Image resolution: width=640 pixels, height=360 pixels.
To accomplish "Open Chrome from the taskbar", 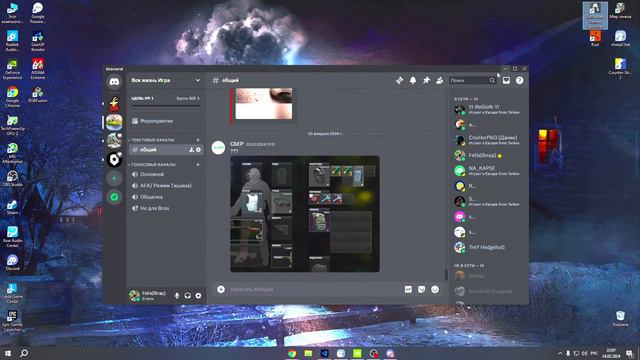I will pyautogui.click(x=292, y=353).
